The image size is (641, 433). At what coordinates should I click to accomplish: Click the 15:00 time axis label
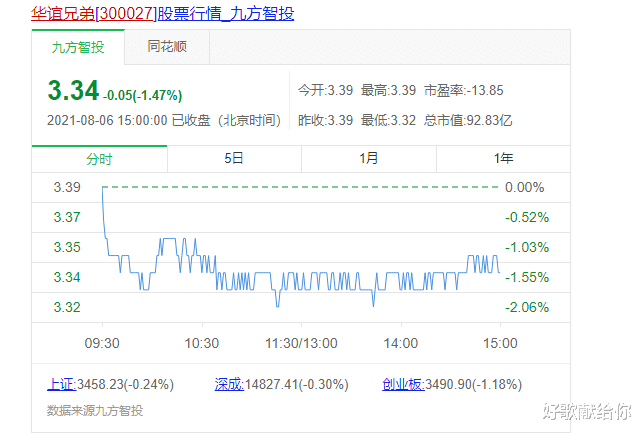pos(500,343)
